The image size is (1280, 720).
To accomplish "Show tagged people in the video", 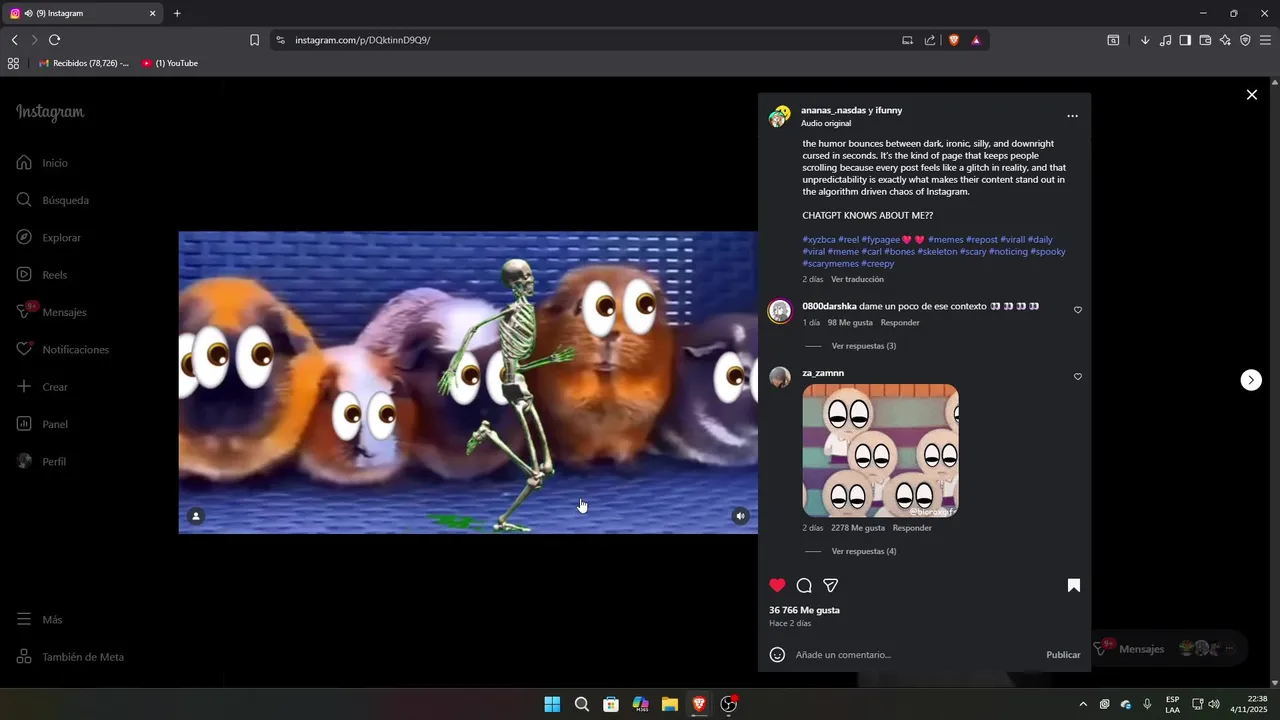I will (x=196, y=516).
